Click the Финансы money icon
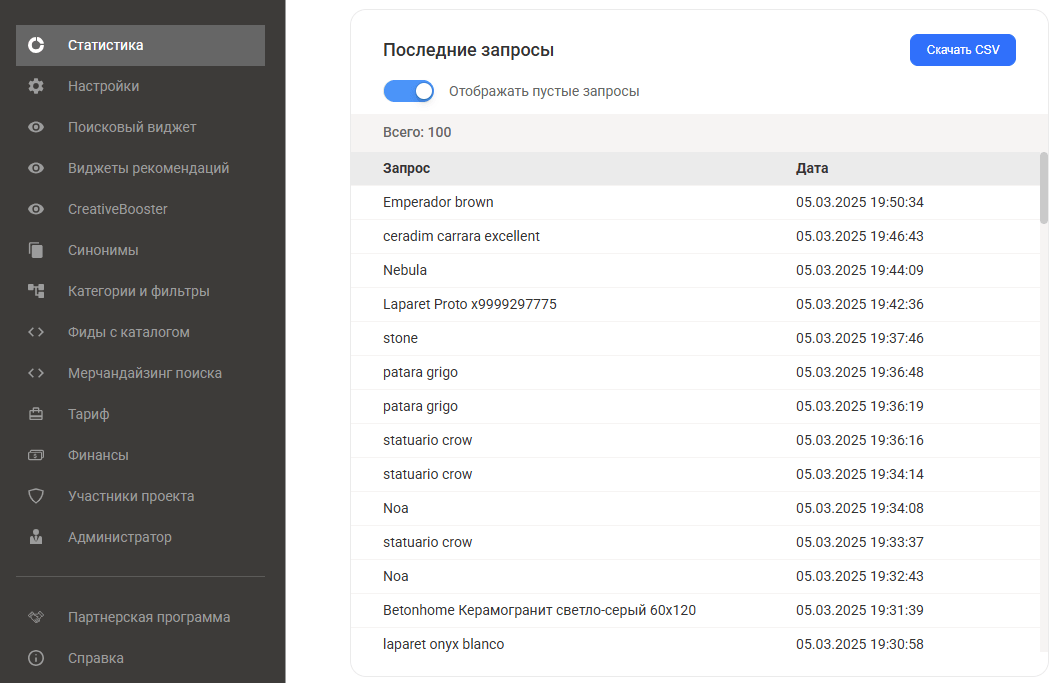 pos(36,455)
